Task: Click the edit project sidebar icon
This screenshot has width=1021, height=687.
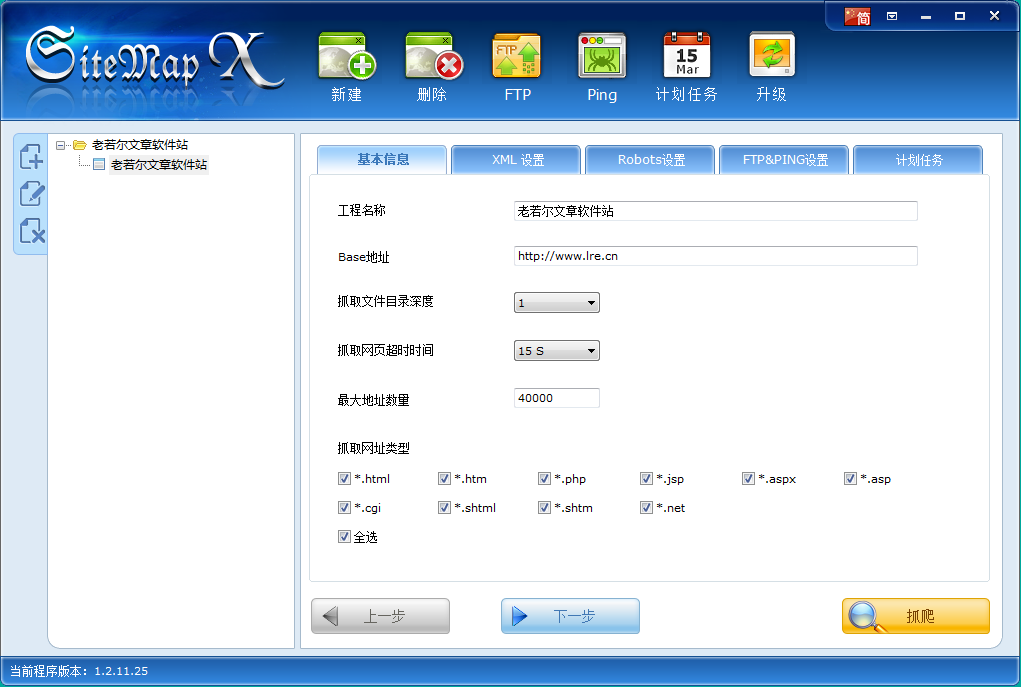Action: (32, 194)
